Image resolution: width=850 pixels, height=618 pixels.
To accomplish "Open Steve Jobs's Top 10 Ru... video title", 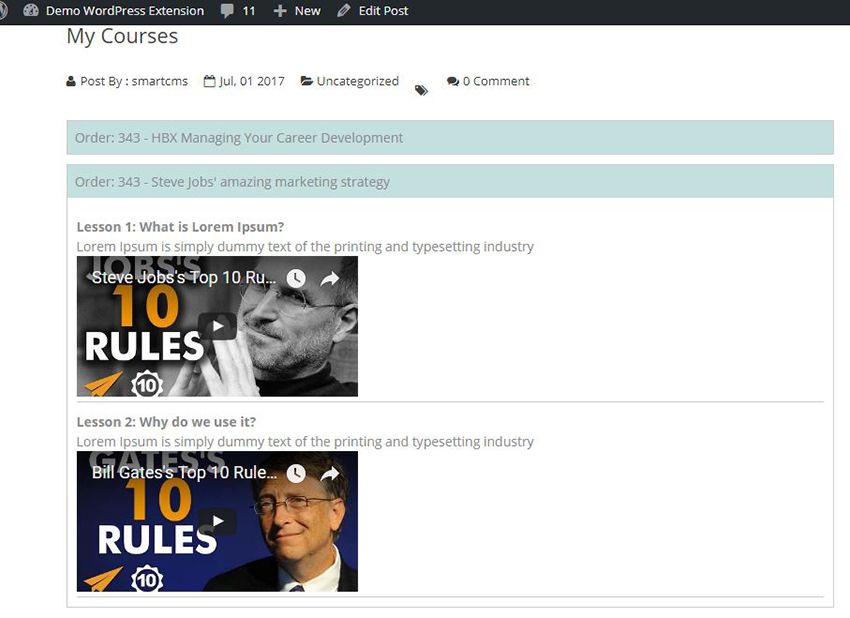I will 184,278.
